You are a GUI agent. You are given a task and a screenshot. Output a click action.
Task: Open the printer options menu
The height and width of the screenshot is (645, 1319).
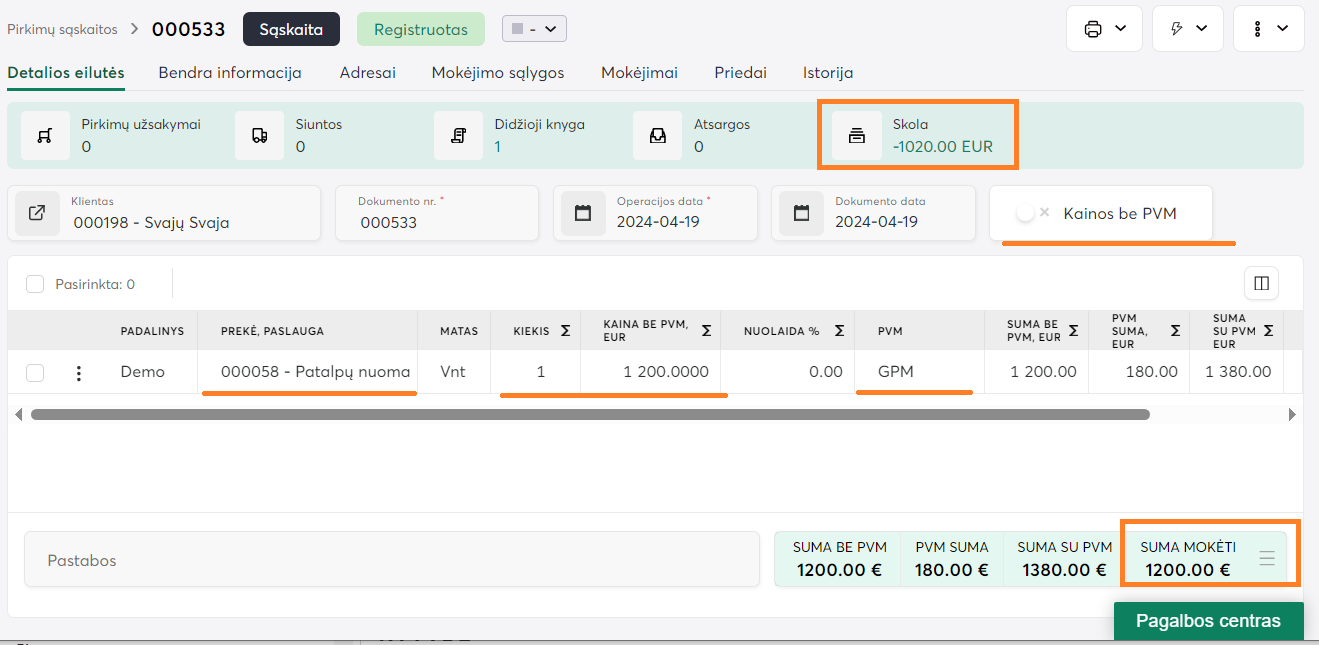pyautogui.click(x=1105, y=29)
